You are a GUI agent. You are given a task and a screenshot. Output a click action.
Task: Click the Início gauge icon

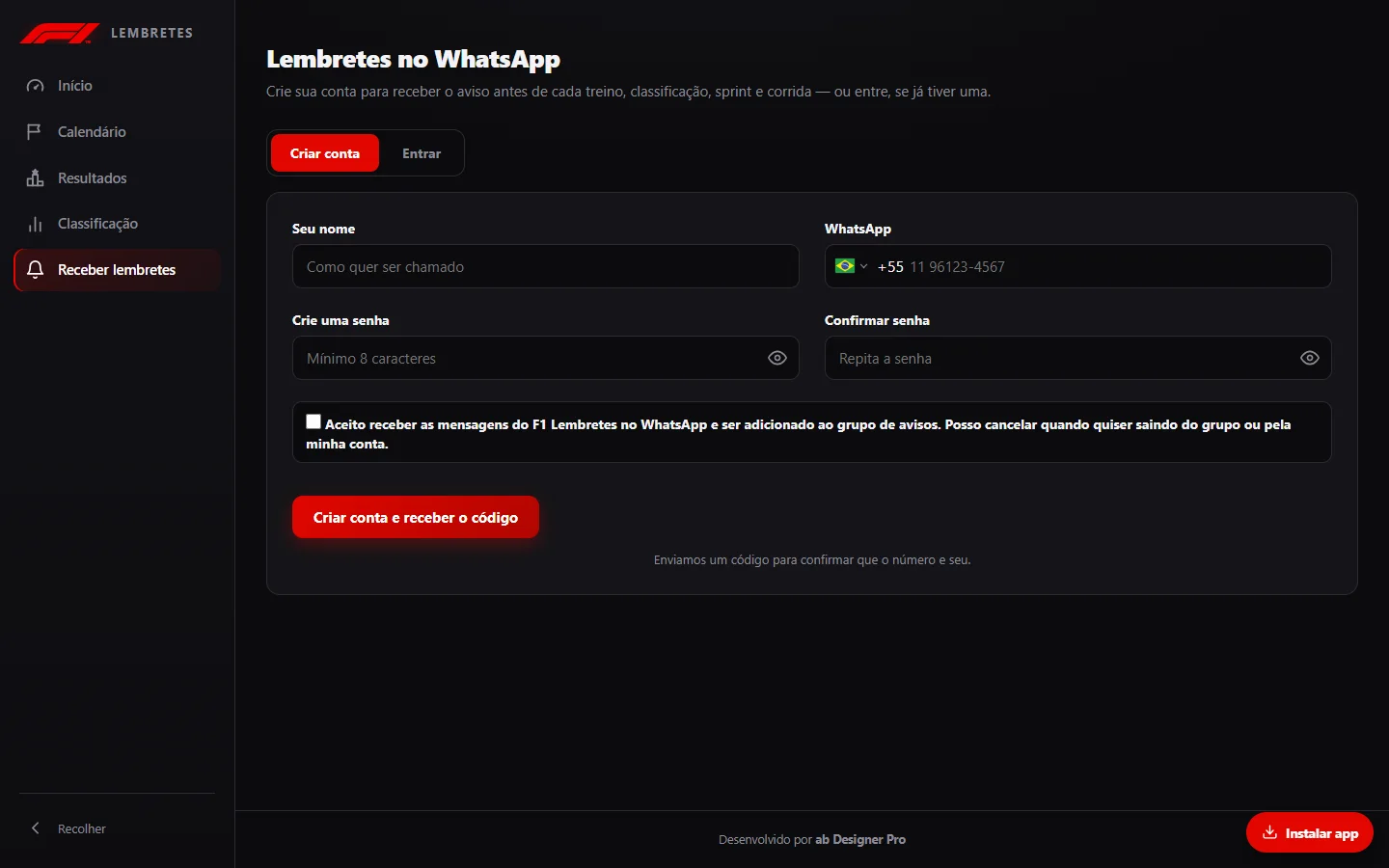click(36, 86)
